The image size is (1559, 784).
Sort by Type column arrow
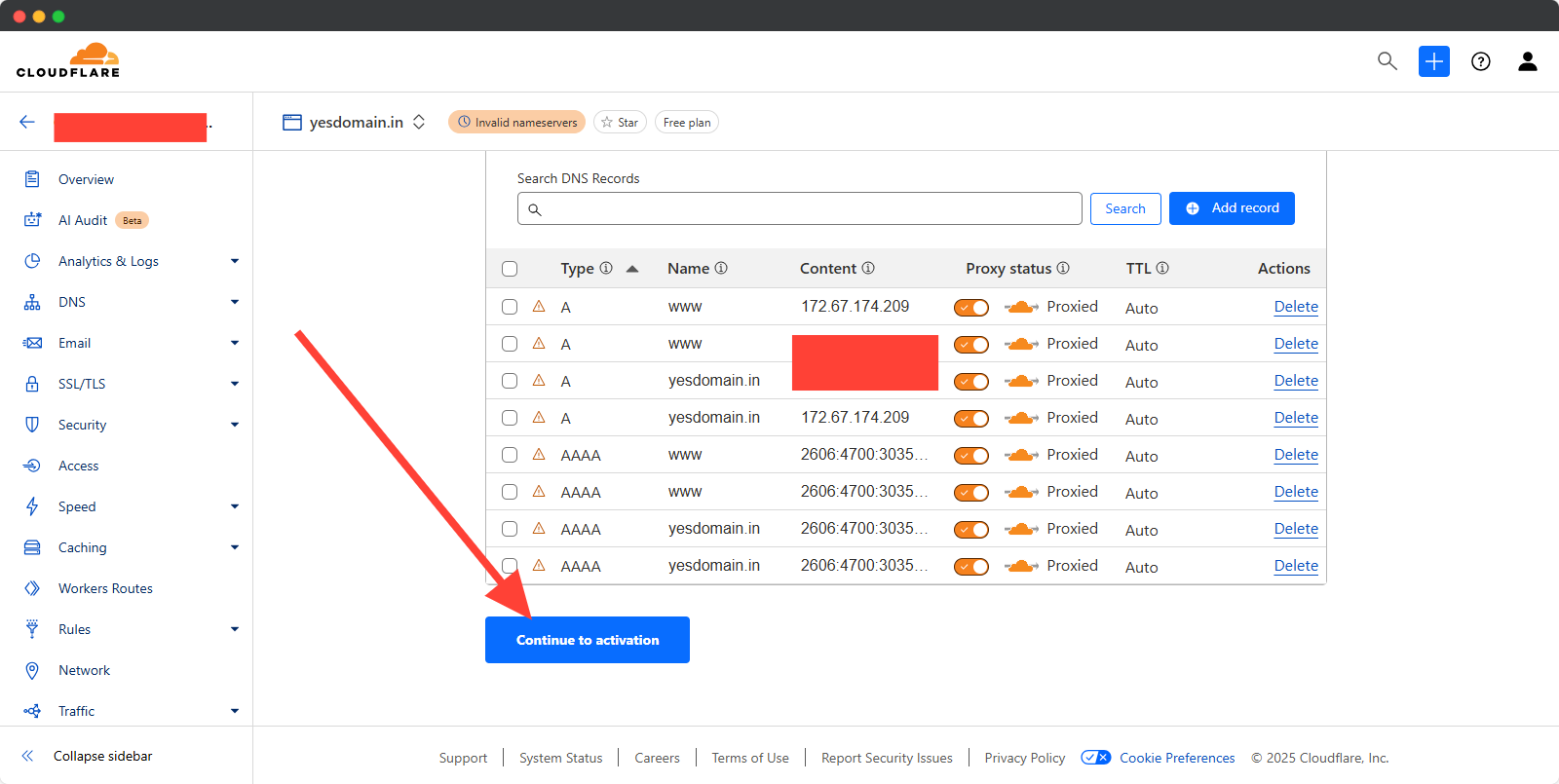[632, 269]
